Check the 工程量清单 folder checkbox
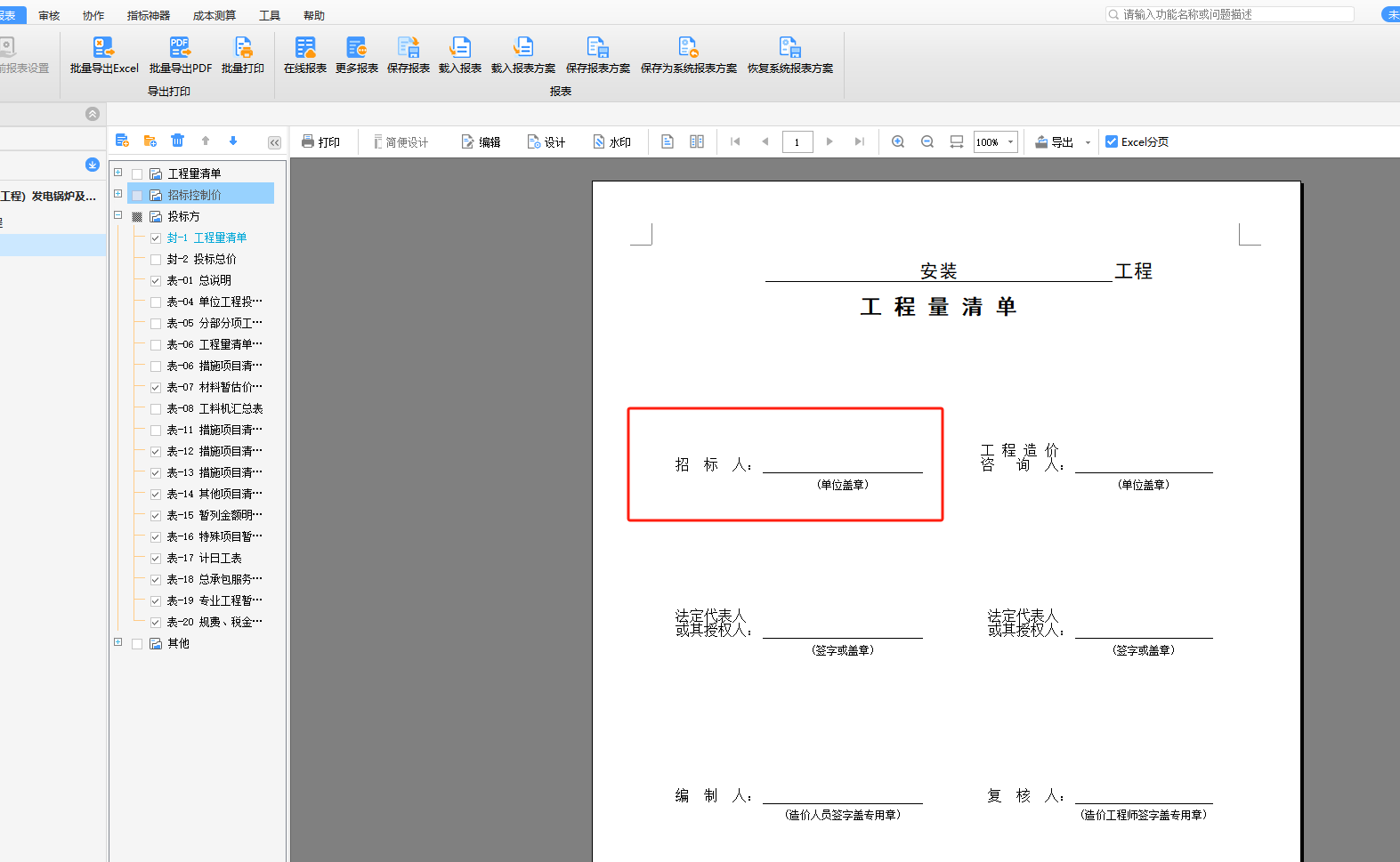Image resolution: width=1400 pixels, height=862 pixels. (137, 174)
